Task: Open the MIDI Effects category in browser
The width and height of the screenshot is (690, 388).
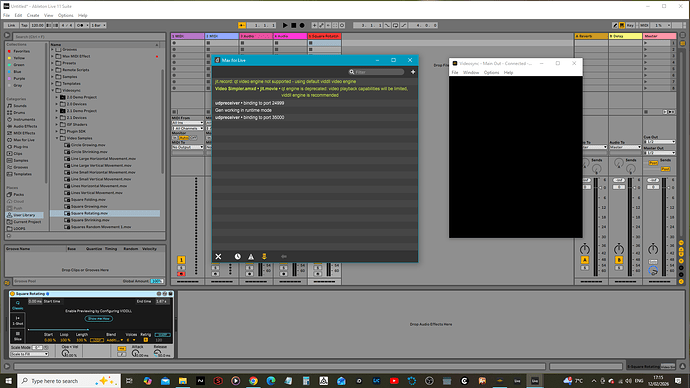Action: pyautogui.click(x=24, y=133)
